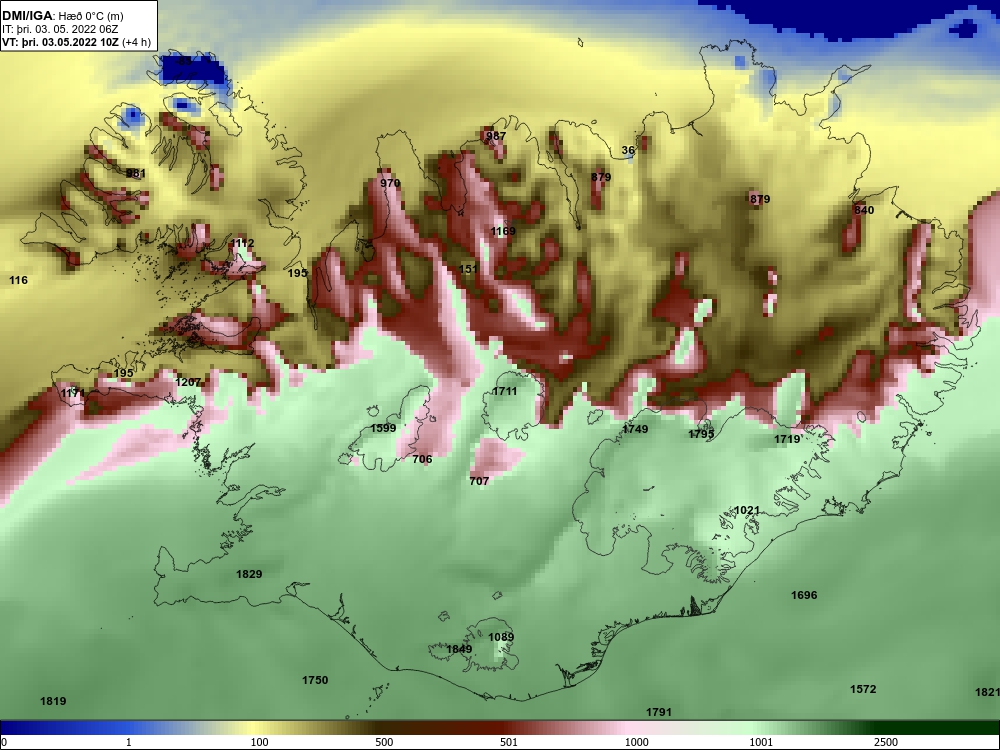The width and height of the screenshot is (1000, 750).
Task: Click the map value 1169
Action: coord(503,231)
